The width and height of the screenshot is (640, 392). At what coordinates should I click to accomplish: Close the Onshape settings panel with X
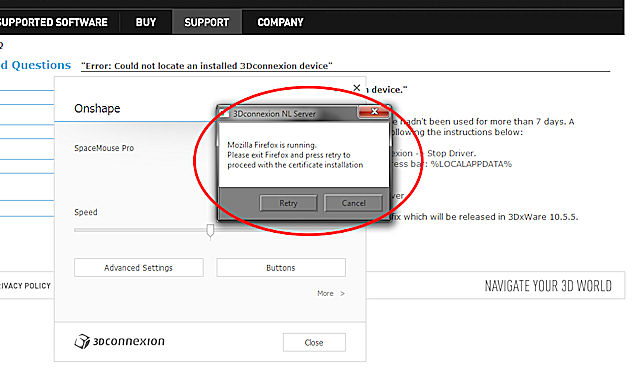coord(357,88)
